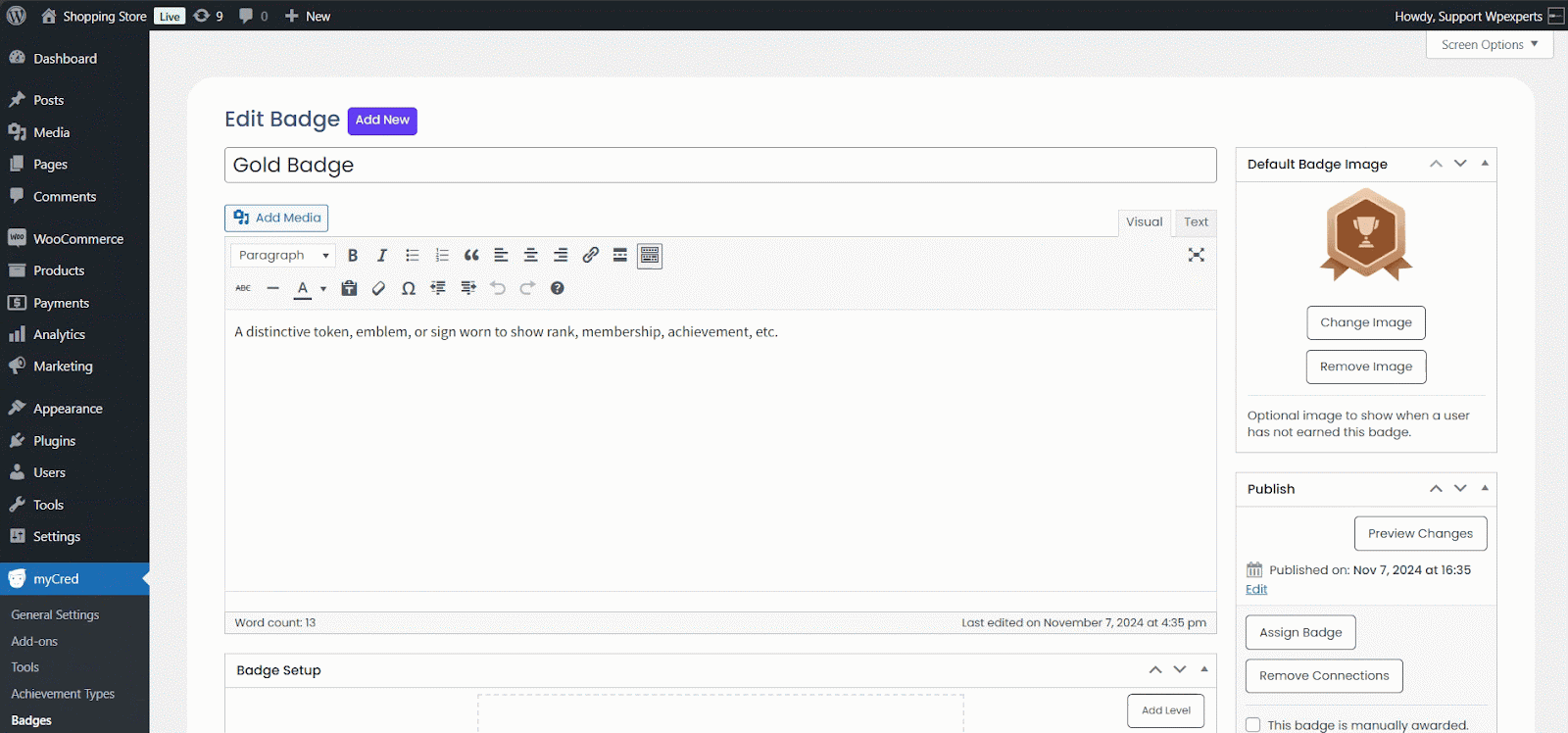
Task: Open keyboard shortcuts help icon
Action: point(557,288)
